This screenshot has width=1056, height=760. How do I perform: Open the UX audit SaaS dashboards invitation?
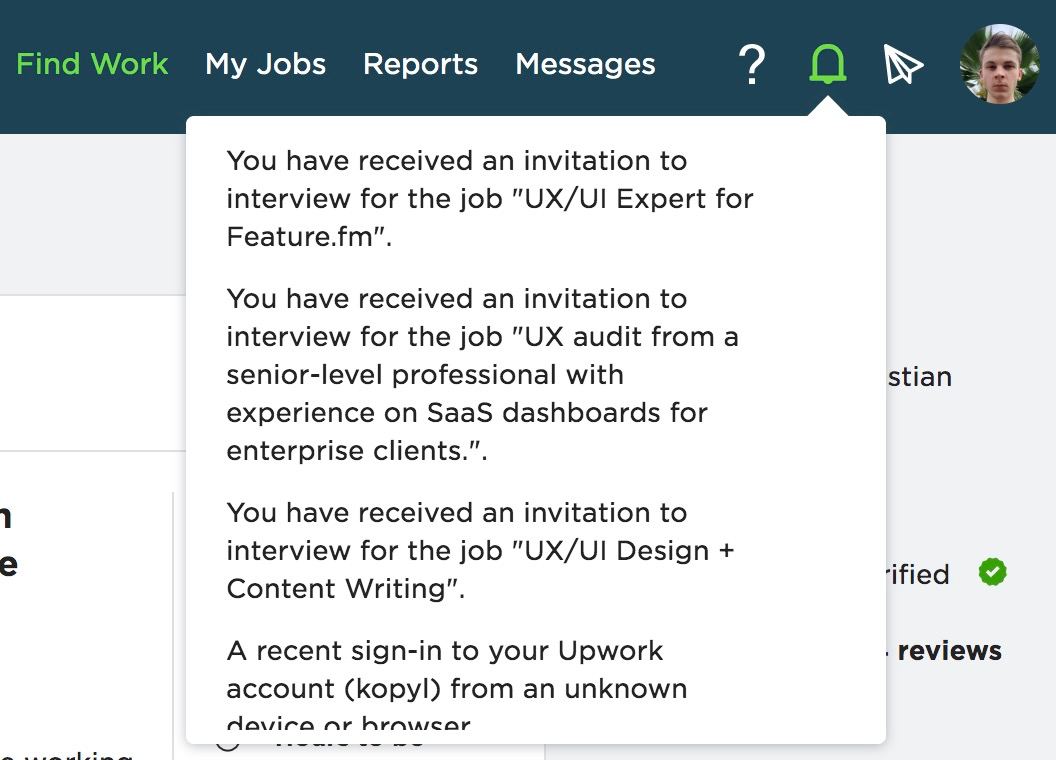pos(482,374)
